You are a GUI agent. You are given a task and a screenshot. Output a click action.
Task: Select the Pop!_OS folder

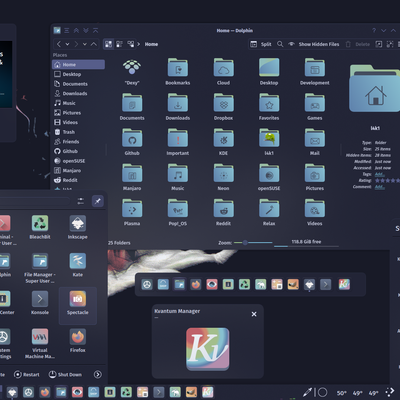[178, 213]
